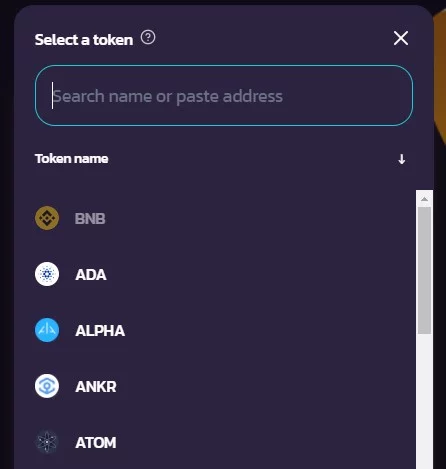Click the ATOM token logo
Image resolution: width=446 pixels, height=469 pixels.
[x=47, y=442]
